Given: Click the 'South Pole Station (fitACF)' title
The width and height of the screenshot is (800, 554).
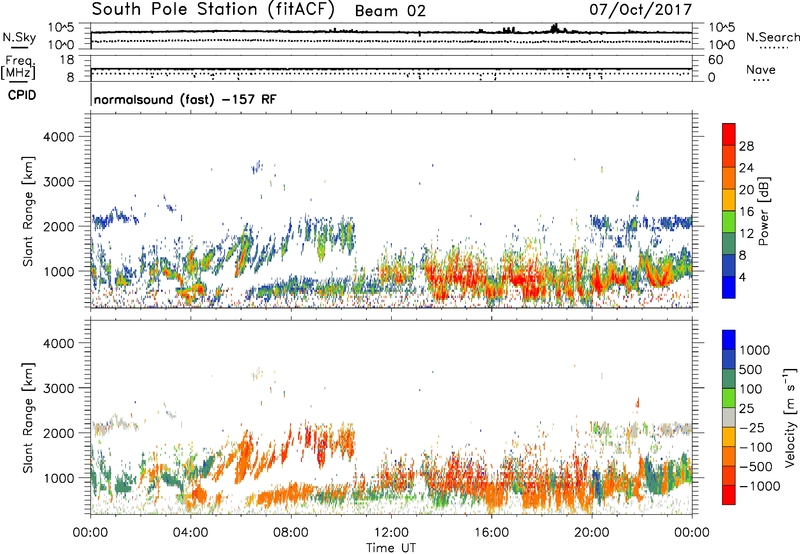Looking at the screenshot, I should click(213, 10).
